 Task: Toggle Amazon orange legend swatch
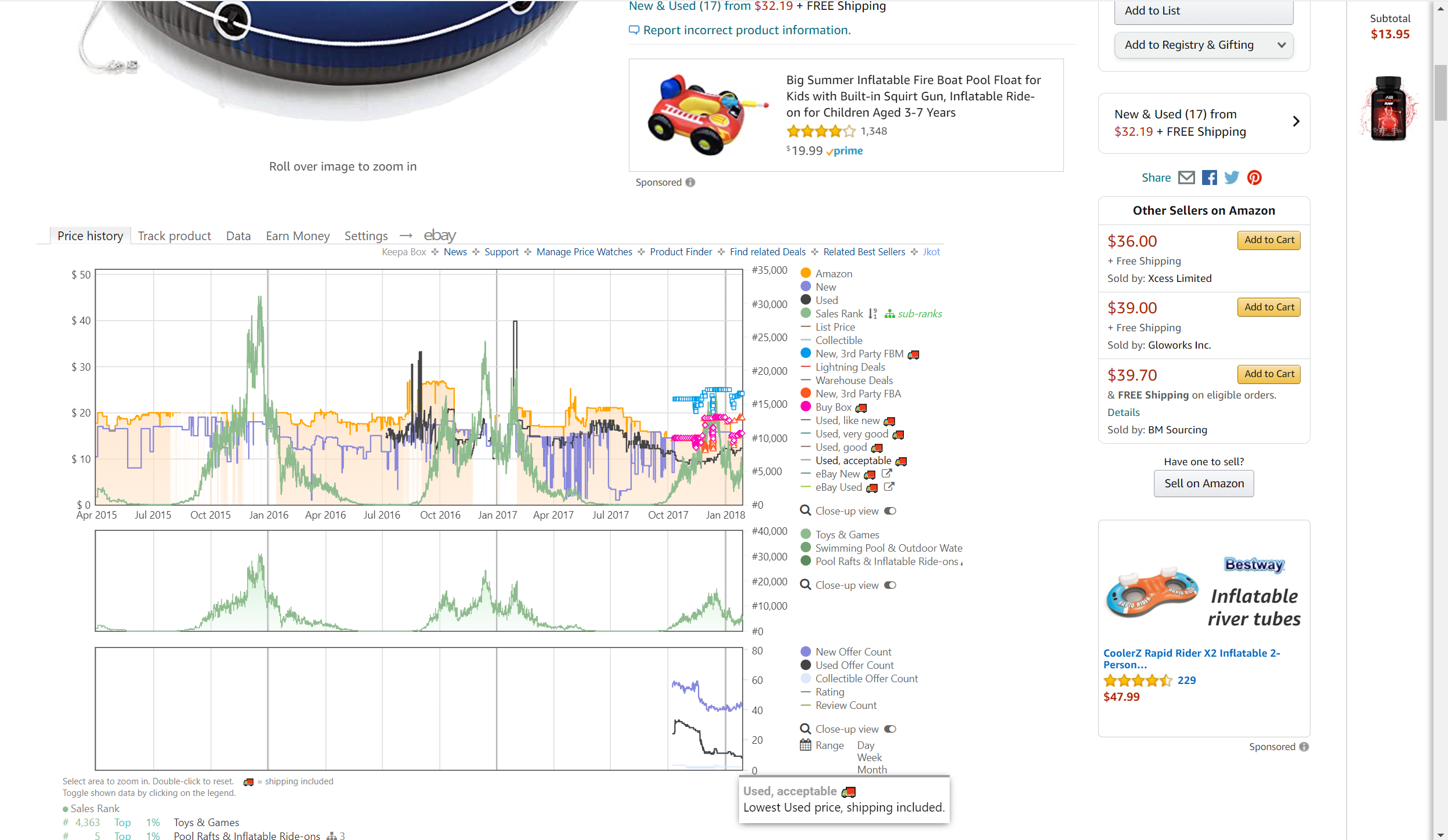(806, 273)
